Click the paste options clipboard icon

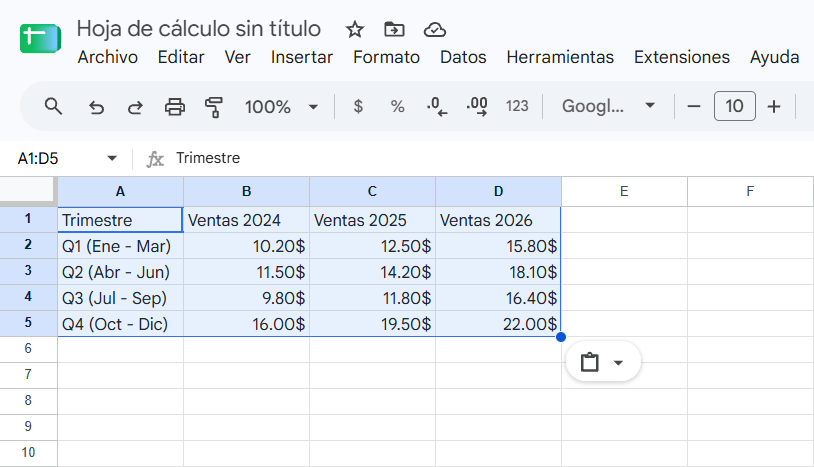[x=589, y=362]
